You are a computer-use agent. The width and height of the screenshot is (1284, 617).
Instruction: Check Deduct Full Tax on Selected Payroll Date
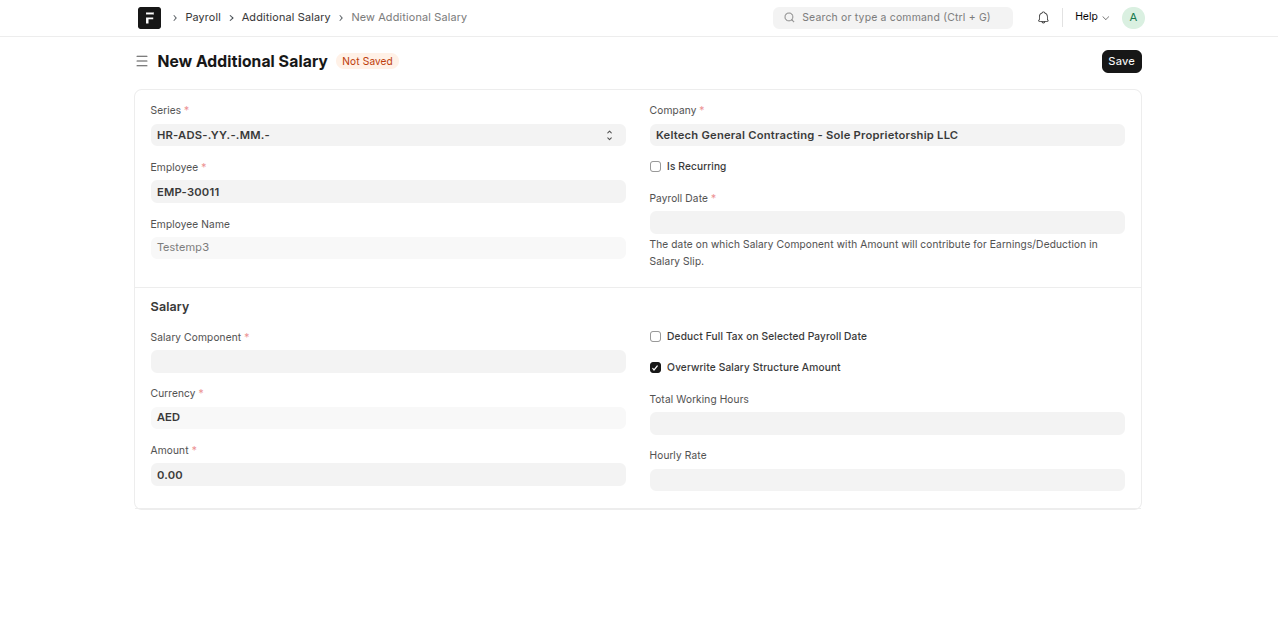[656, 337]
